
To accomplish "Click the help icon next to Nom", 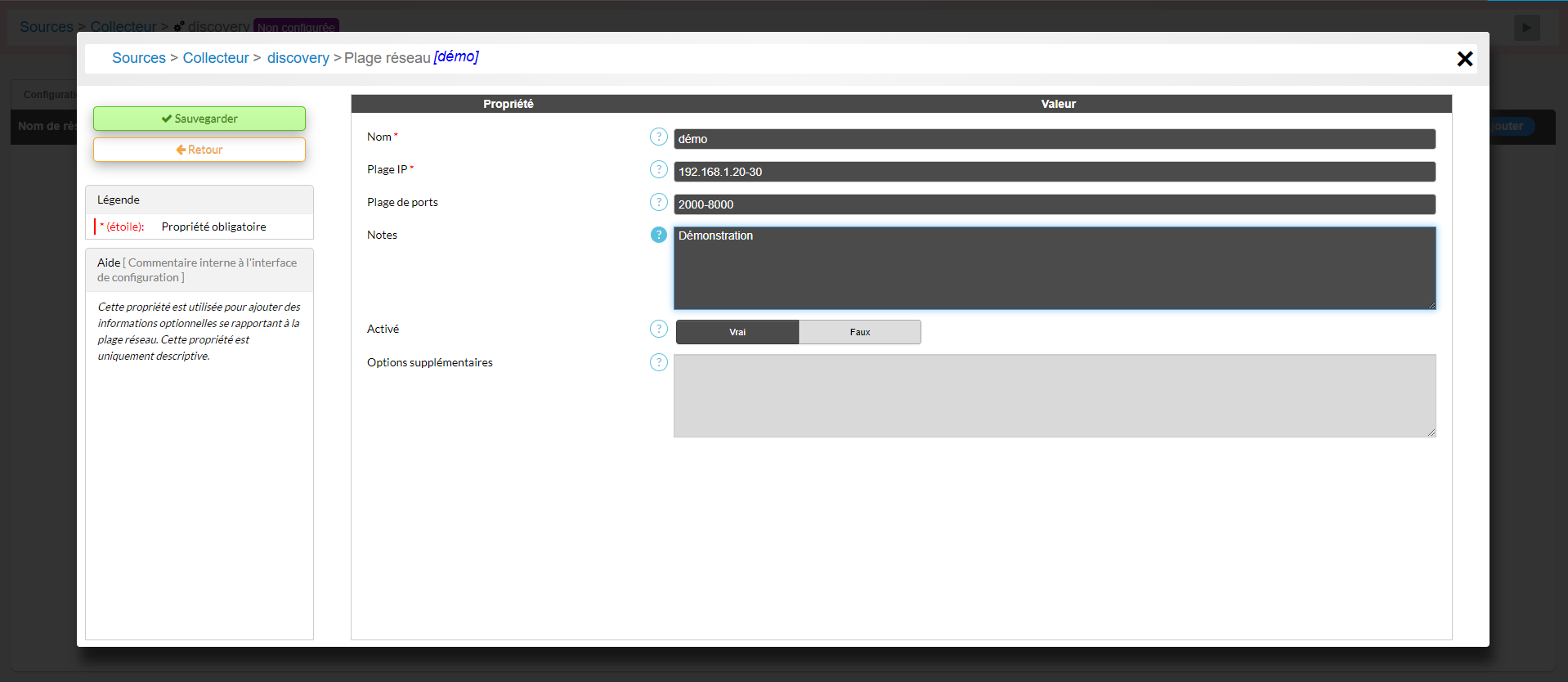I will [x=658, y=137].
